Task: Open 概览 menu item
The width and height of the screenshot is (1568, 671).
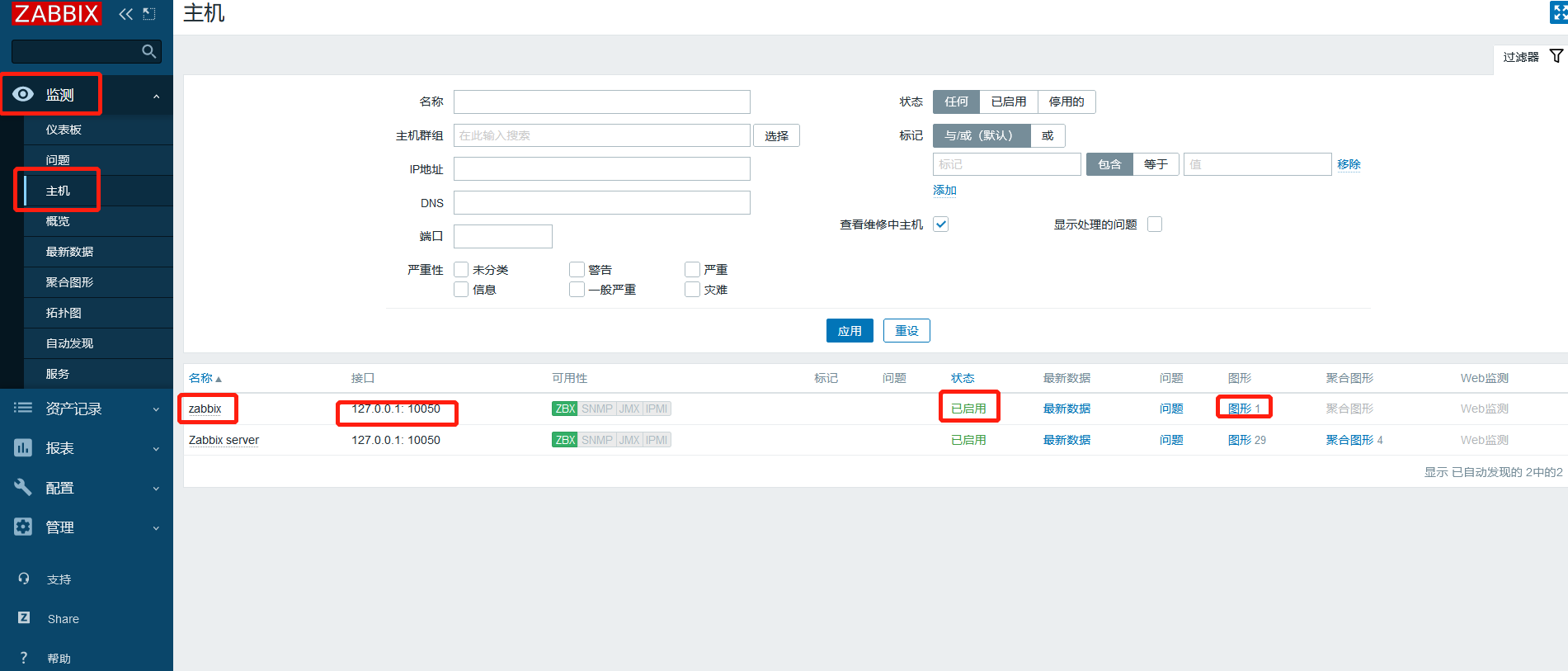Action: coord(98,221)
